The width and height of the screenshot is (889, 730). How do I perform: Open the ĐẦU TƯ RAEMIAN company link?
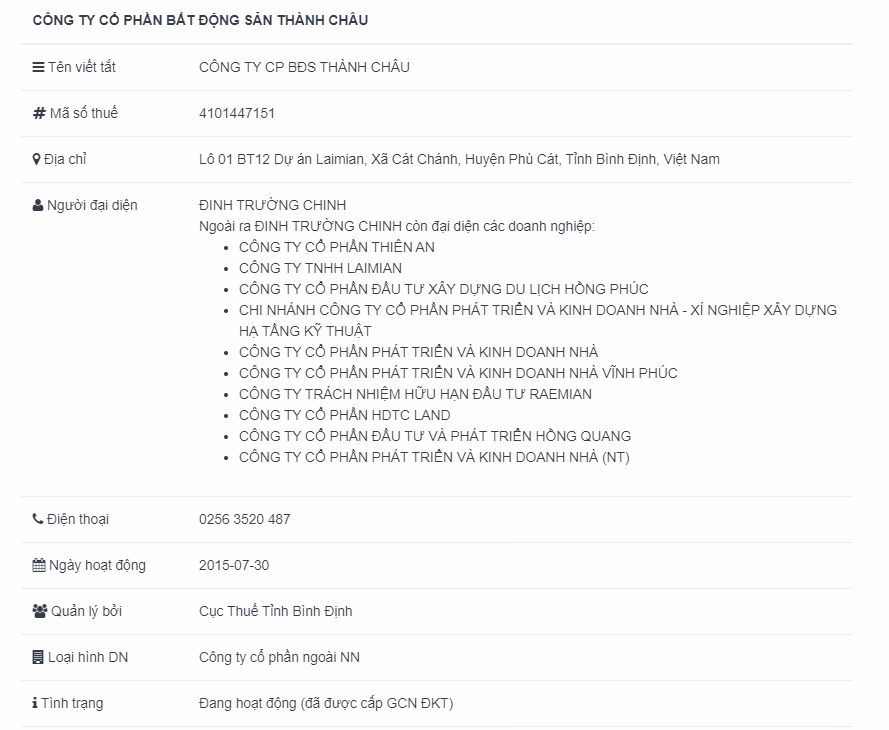pyautogui.click(x=415, y=394)
